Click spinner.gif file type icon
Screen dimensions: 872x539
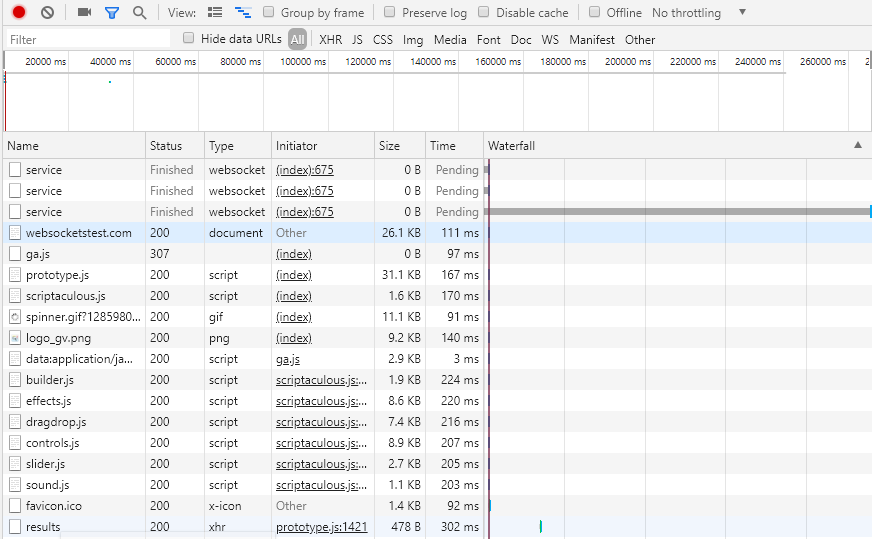tap(15, 317)
